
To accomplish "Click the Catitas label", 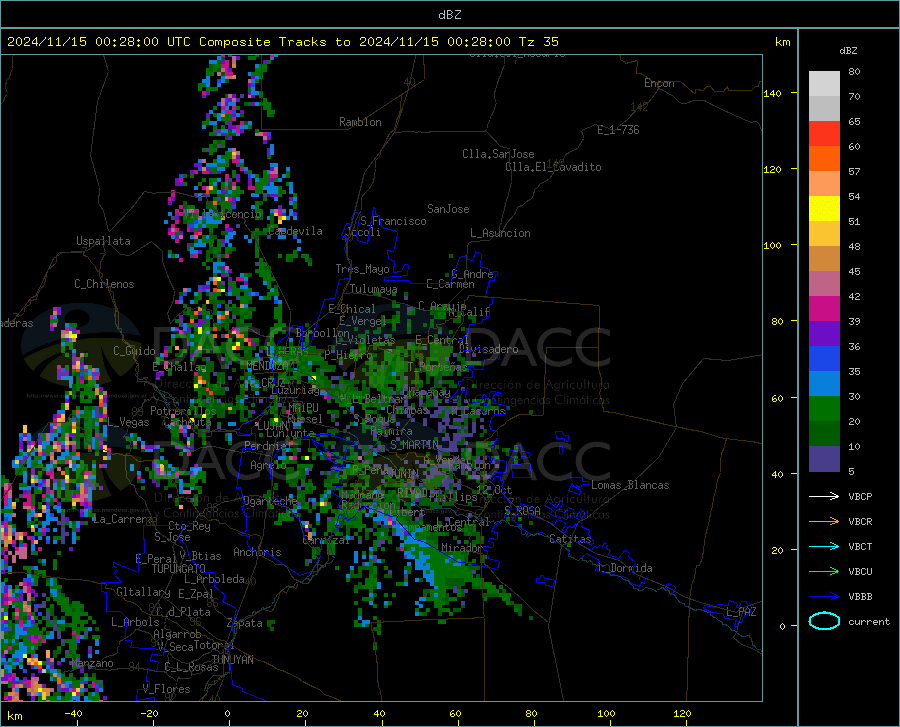I will coord(571,539).
